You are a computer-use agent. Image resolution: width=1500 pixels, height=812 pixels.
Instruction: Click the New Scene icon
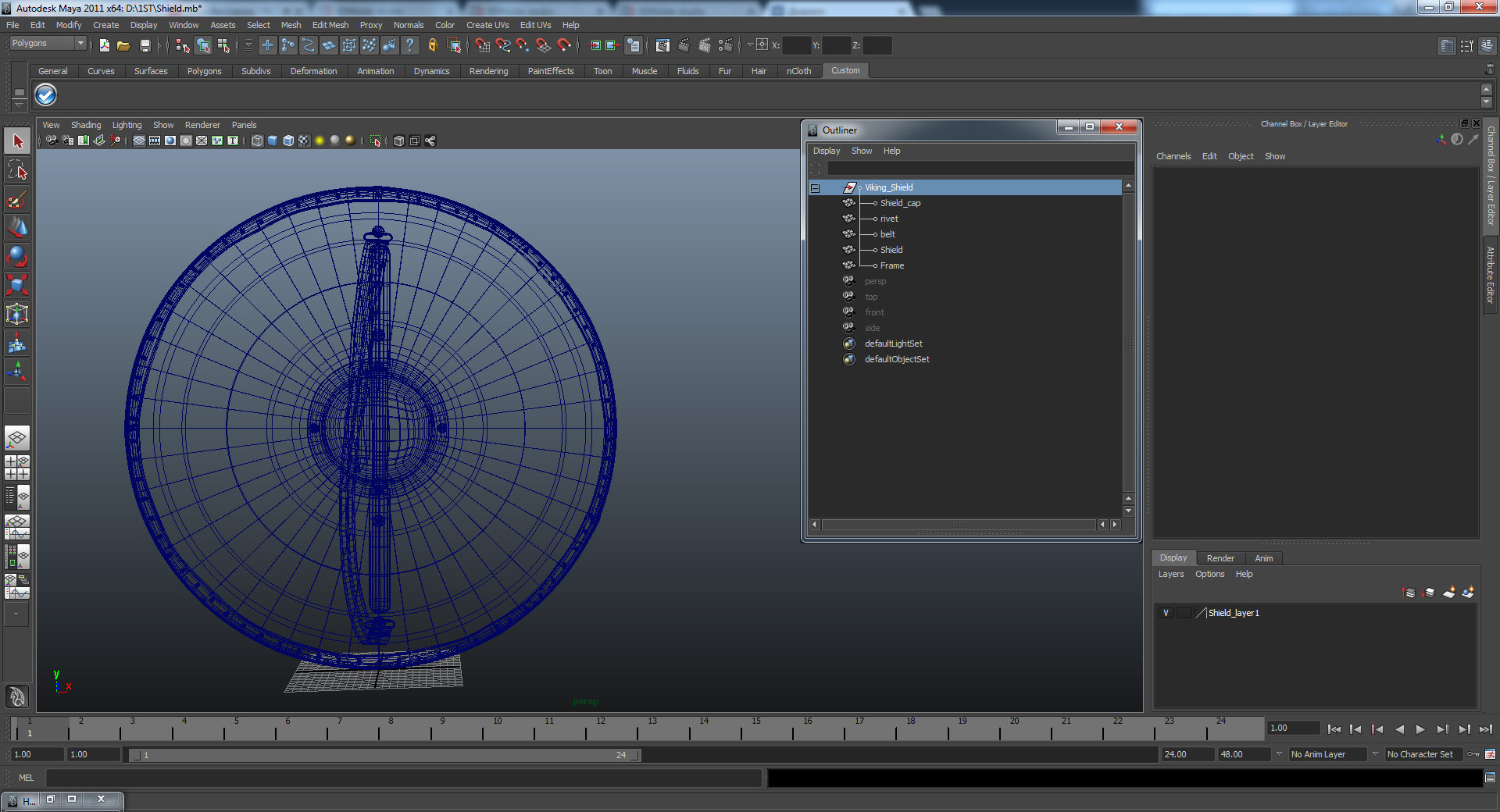pyautogui.click(x=104, y=45)
